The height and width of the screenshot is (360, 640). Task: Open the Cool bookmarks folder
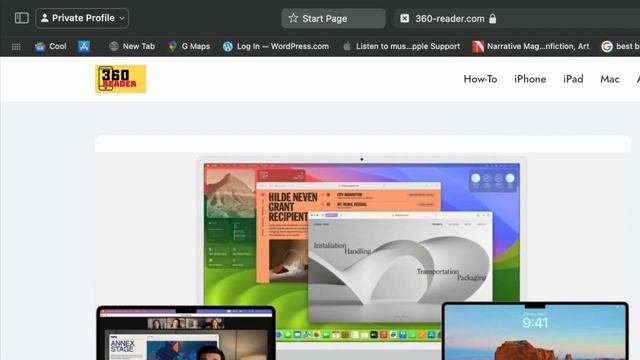tap(51, 47)
